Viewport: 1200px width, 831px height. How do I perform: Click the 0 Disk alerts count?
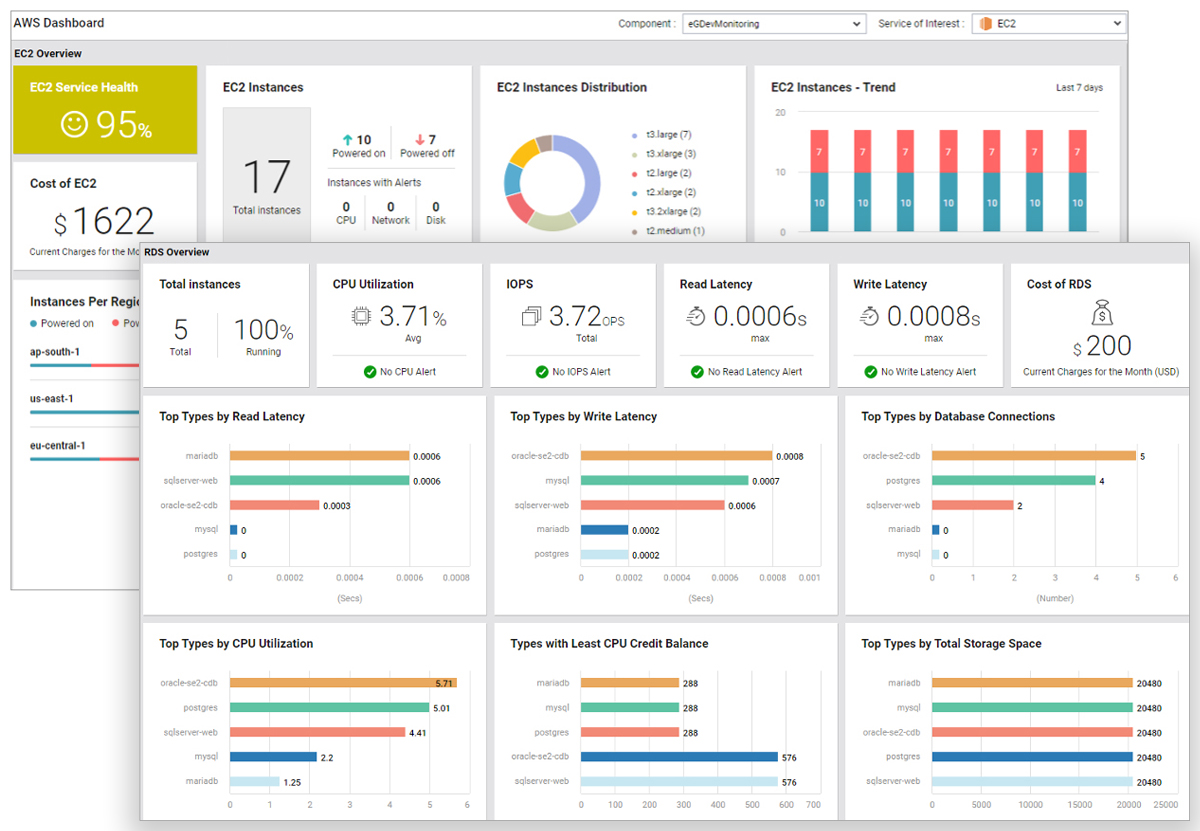pos(436,207)
